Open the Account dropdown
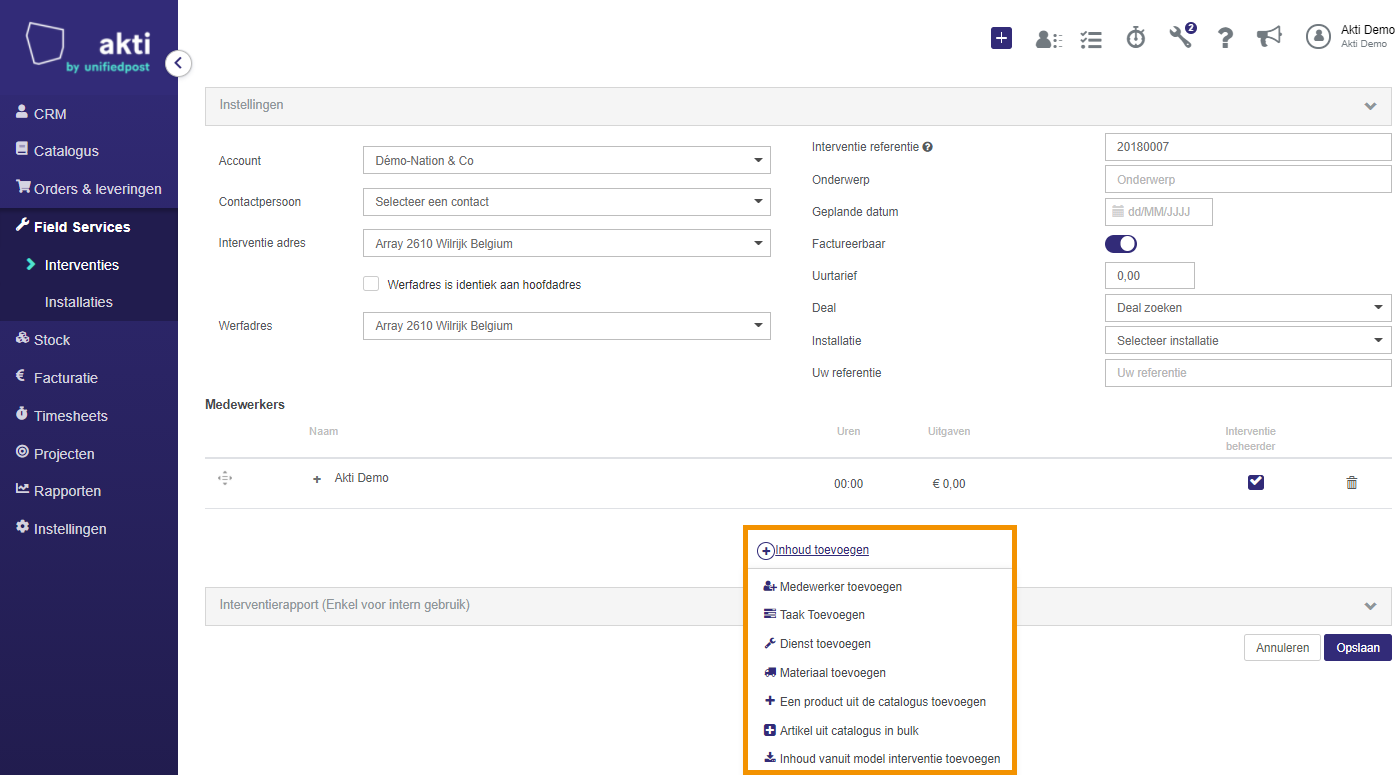Image resolution: width=1400 pixels, height=775 pixels. point(567,160)
